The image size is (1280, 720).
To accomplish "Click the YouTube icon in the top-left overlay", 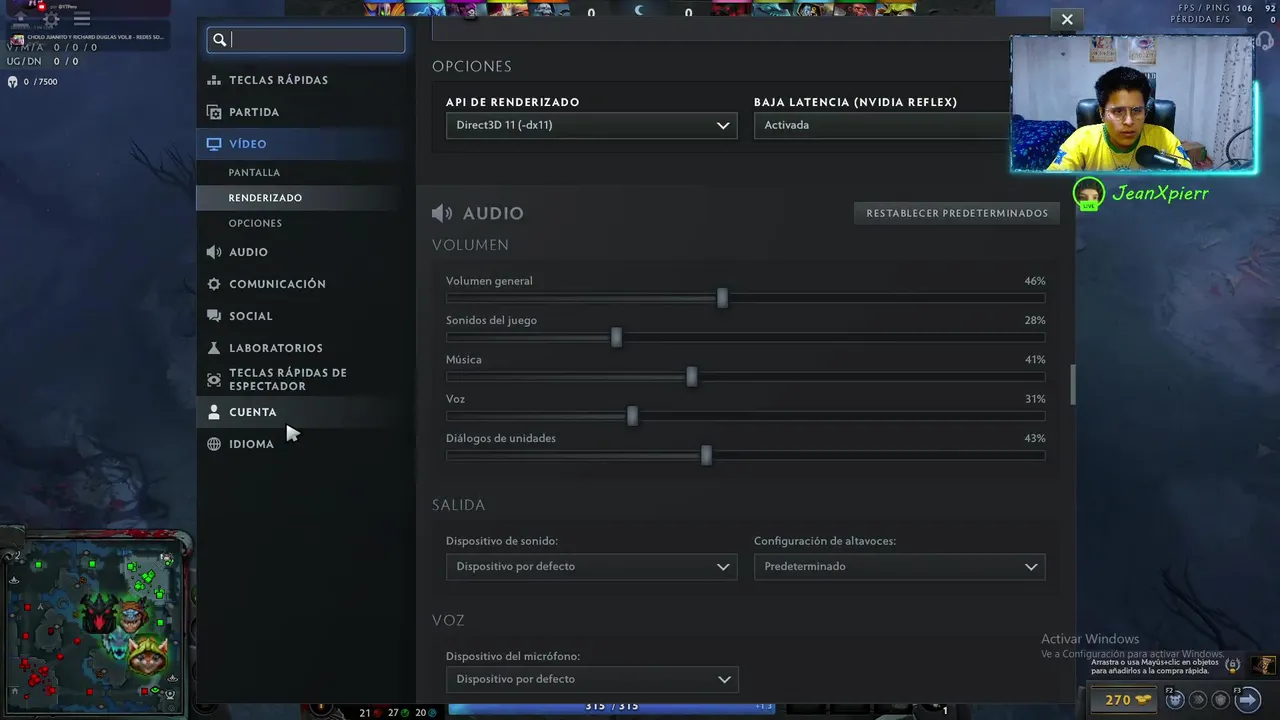I will (42, 6).
